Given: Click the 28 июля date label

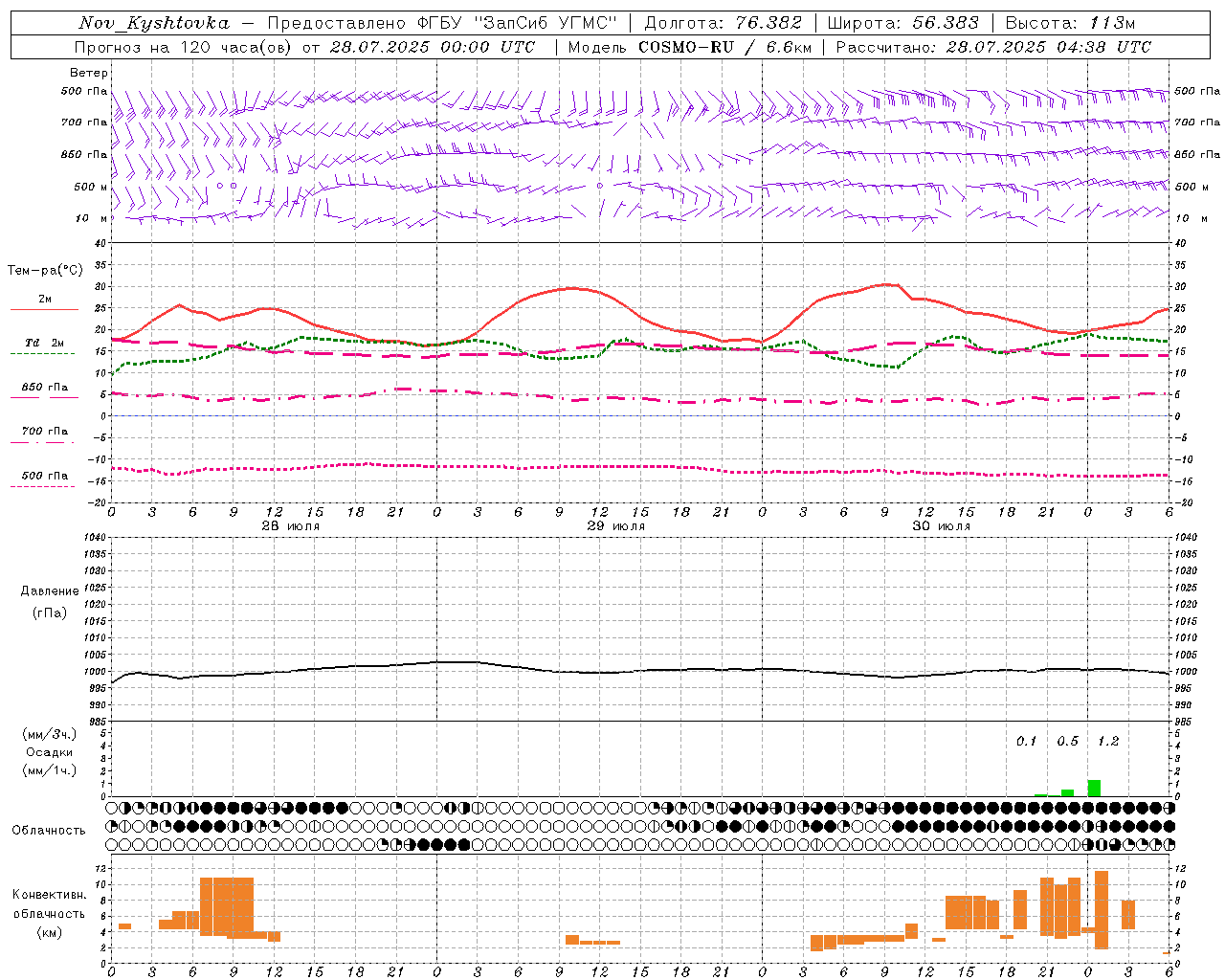Looking at the screenshot, I should tap(291, 526).
